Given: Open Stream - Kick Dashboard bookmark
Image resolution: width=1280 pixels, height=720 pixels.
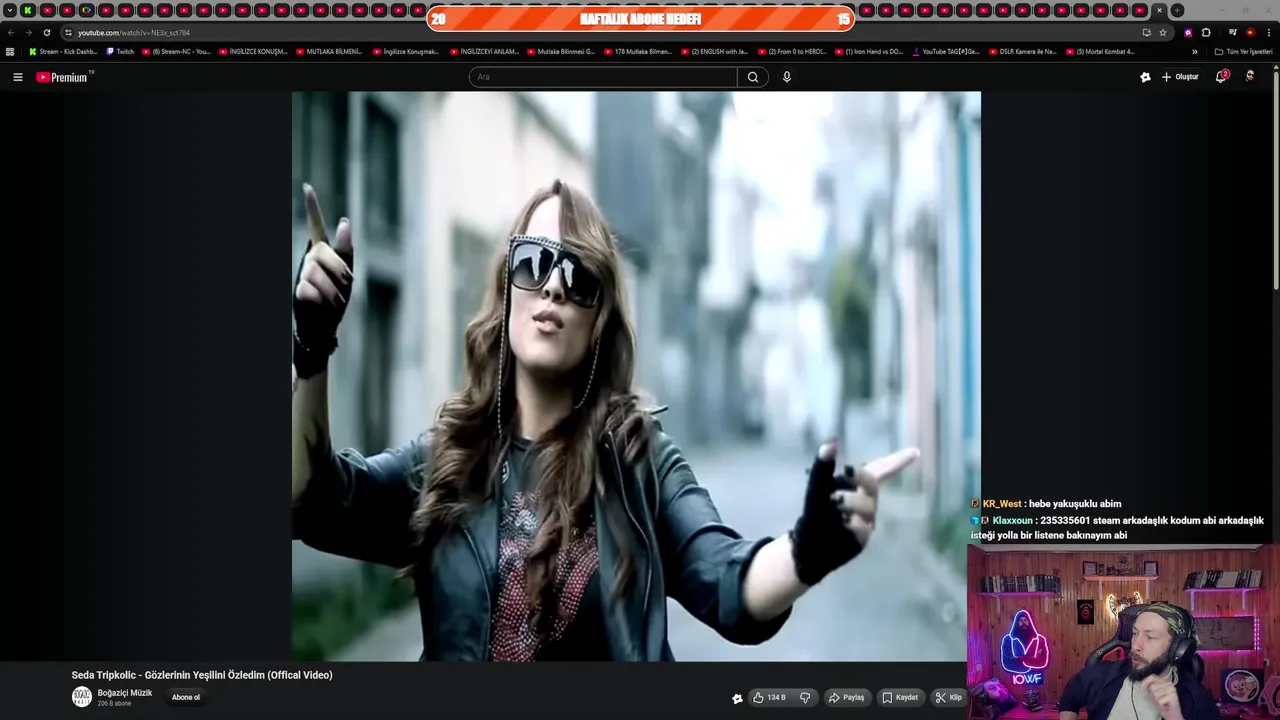Looking at the screenshot, I should (63, 51).
